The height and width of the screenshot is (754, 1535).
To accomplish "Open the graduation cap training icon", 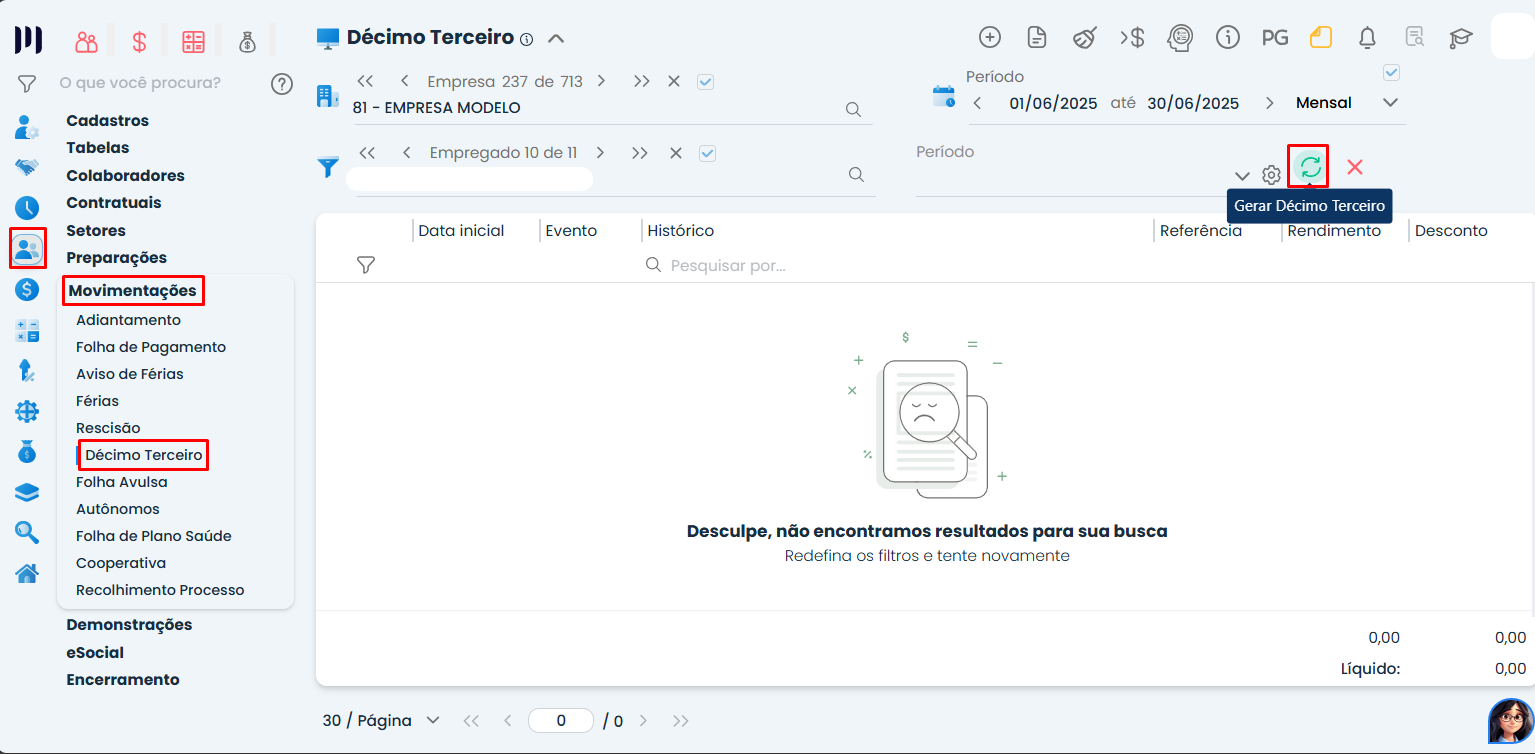I will (1461, 38).
